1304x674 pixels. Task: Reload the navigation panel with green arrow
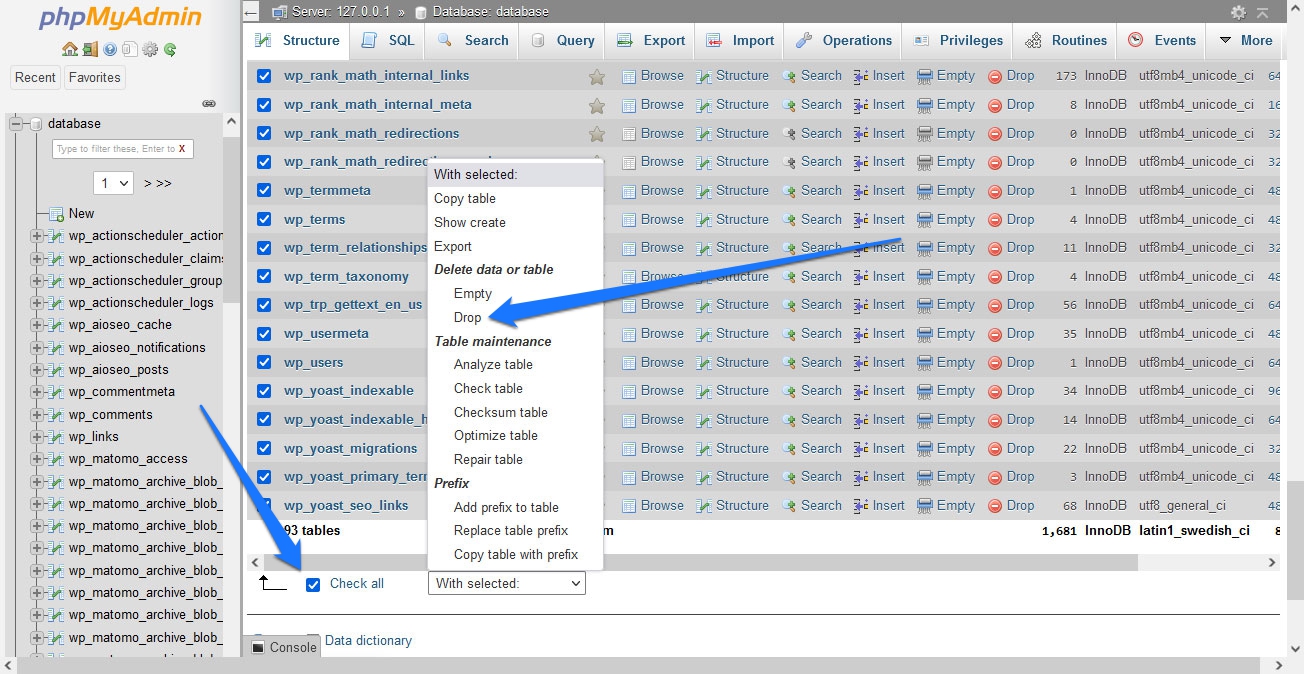(x=170, y=49)
